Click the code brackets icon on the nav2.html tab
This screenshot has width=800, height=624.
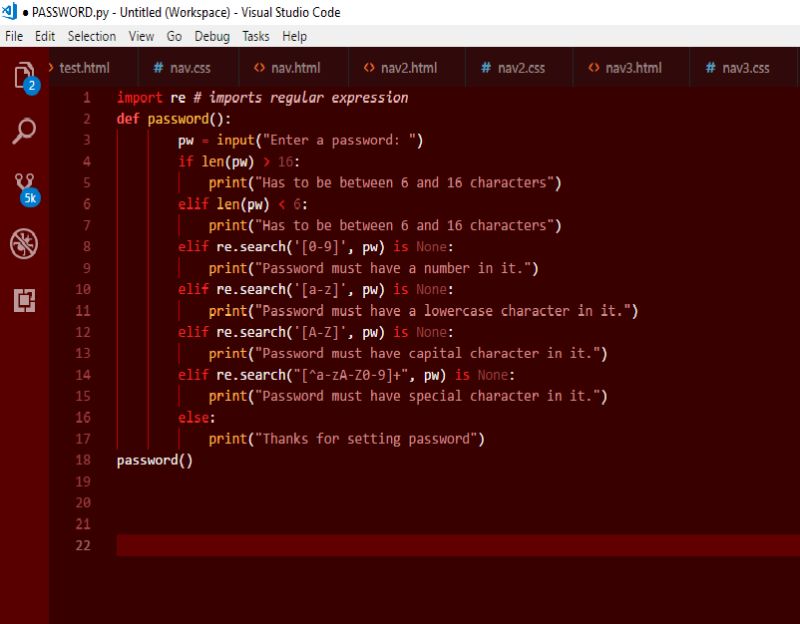[369, 67]
